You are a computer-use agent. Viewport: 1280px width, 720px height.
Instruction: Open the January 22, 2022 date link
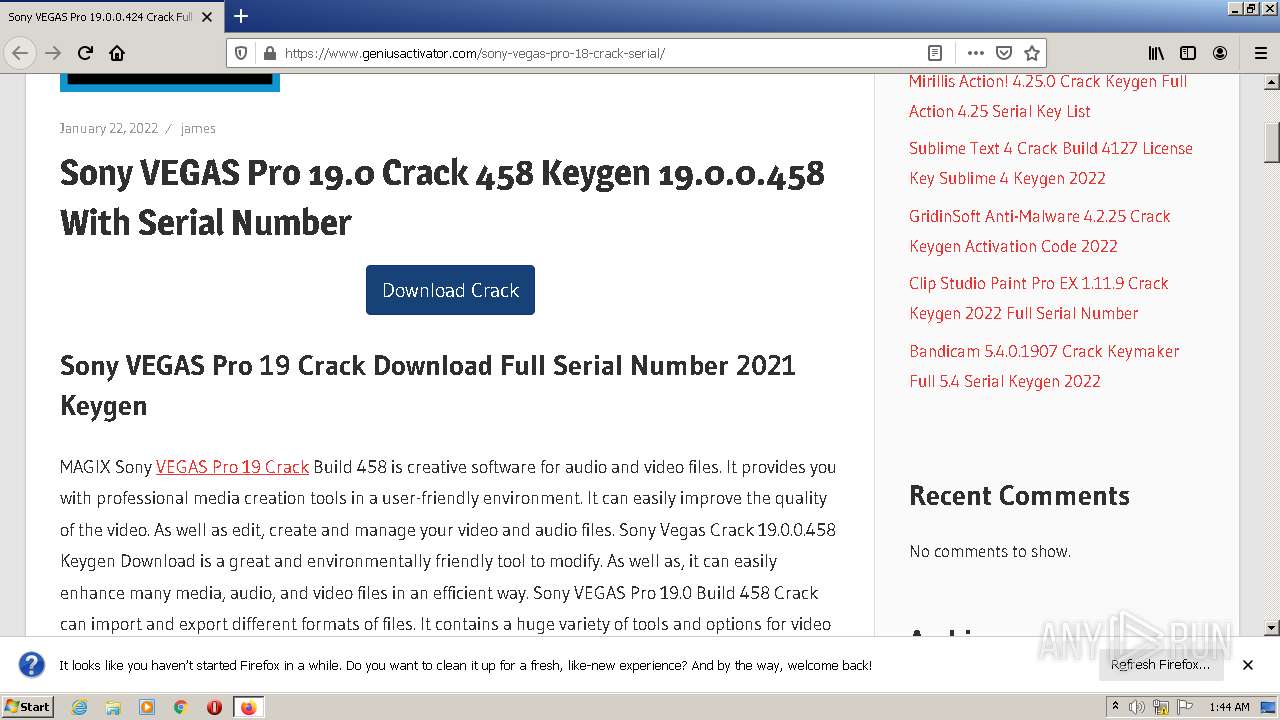click(109, 128)
